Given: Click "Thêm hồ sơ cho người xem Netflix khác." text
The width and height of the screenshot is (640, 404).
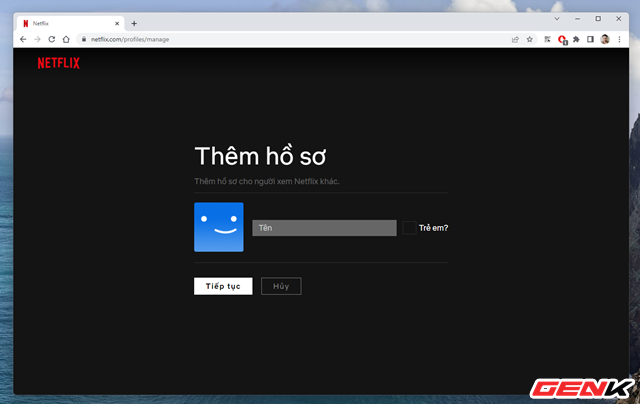Looking at the screenshot, I should pos(267,181).
